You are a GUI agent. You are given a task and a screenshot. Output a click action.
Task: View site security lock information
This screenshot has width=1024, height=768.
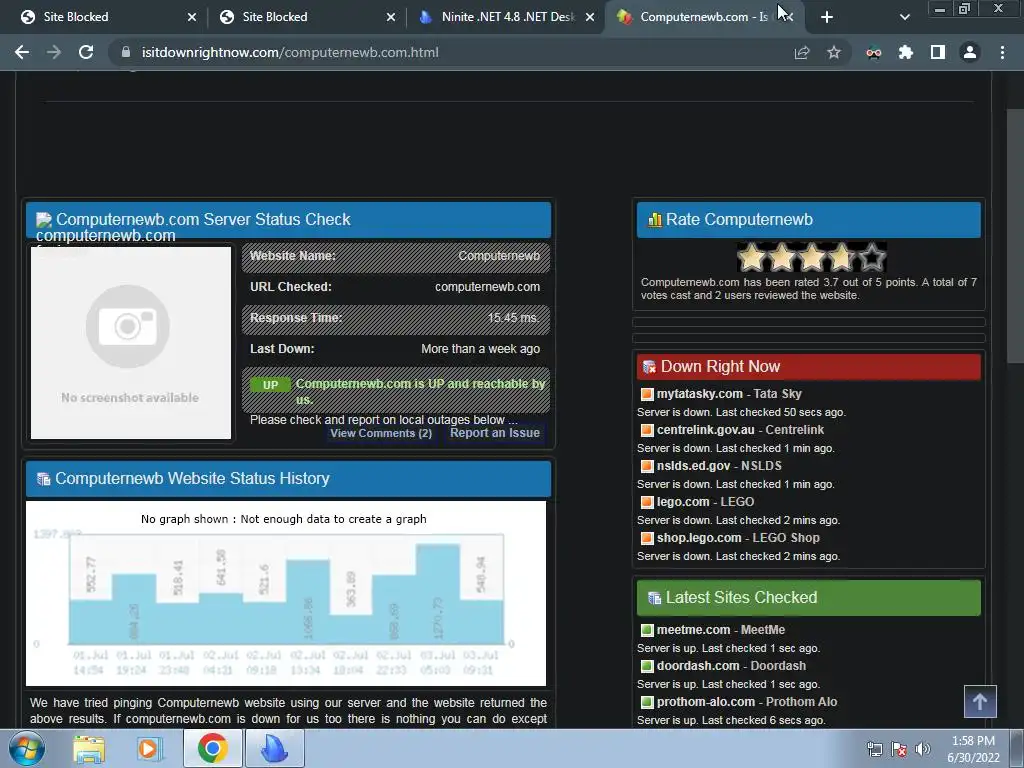point(126,52)
